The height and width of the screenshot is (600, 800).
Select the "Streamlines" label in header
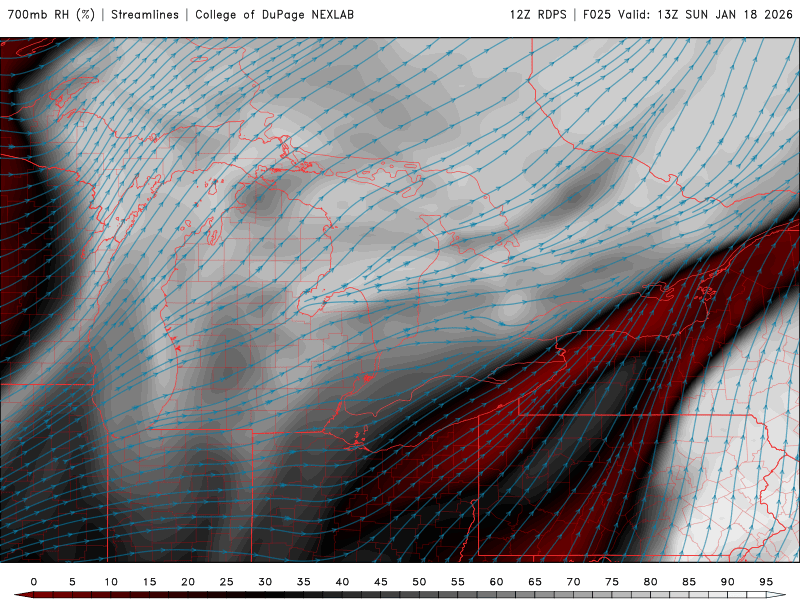(x=145, y=14)
